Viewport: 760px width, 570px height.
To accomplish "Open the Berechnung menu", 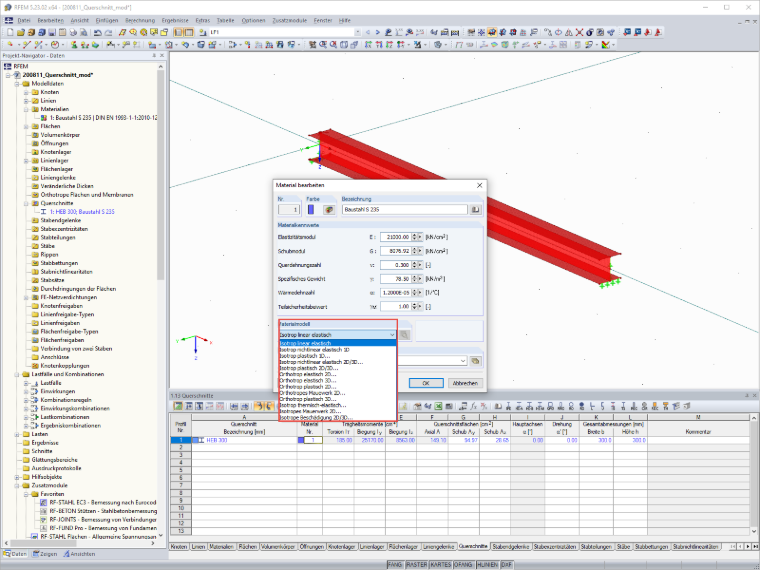I will [x=140, y=20].
